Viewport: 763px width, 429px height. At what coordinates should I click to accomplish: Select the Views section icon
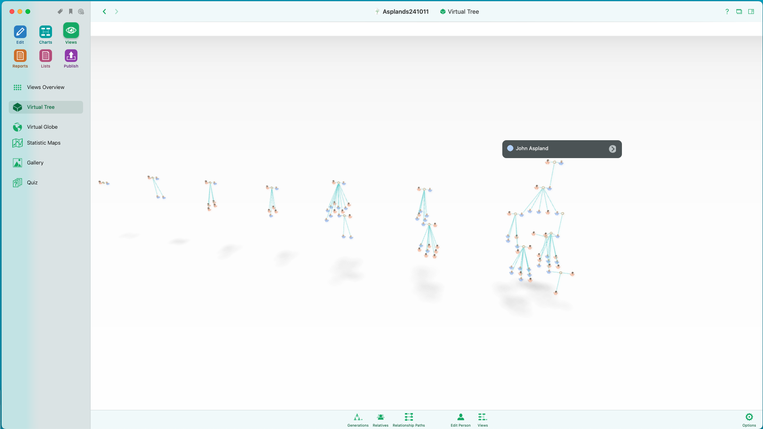71,31
